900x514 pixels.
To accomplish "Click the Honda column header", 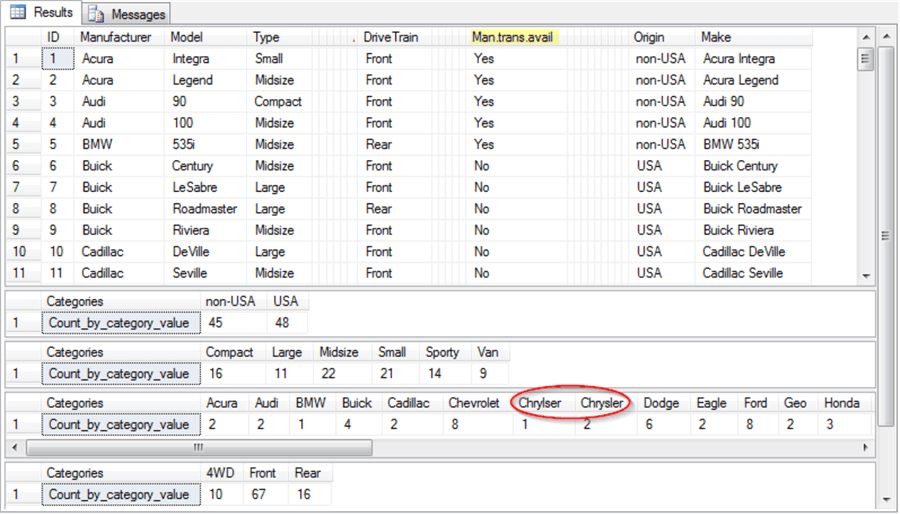I will [842, 403].
